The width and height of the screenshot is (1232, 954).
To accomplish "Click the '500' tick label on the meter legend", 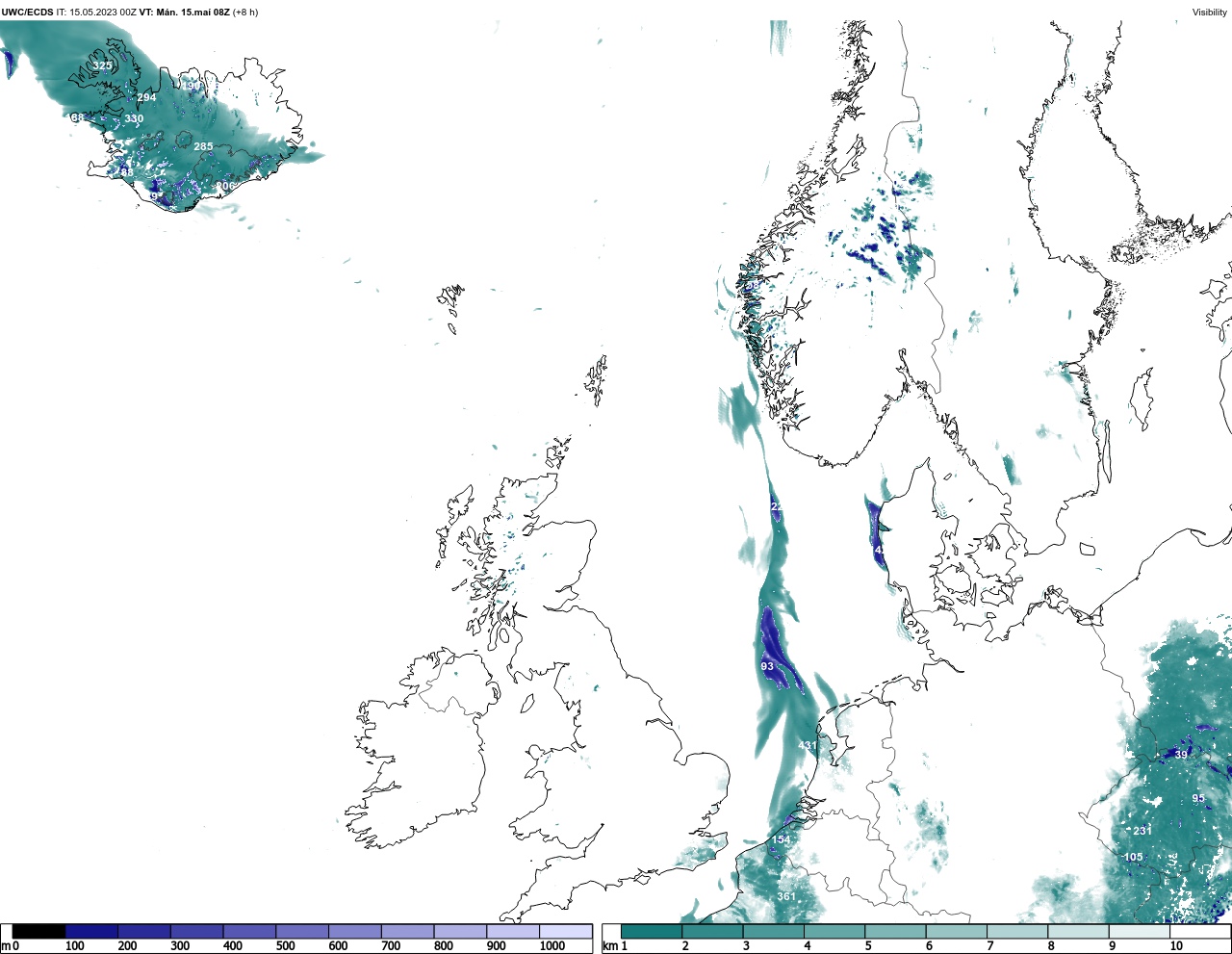I will coord(285,946).
